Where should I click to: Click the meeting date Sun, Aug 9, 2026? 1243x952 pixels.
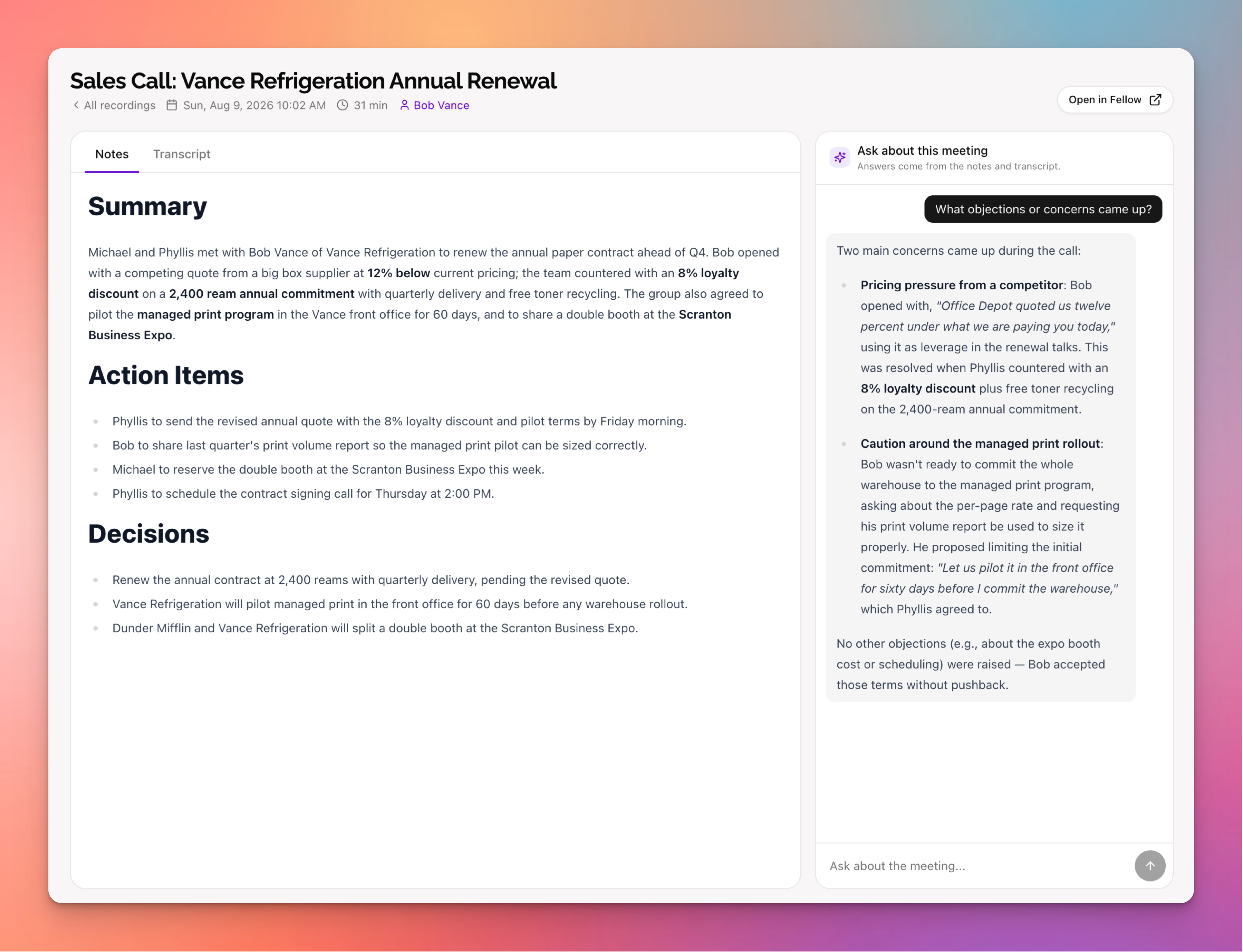click(x=254, y=105)
